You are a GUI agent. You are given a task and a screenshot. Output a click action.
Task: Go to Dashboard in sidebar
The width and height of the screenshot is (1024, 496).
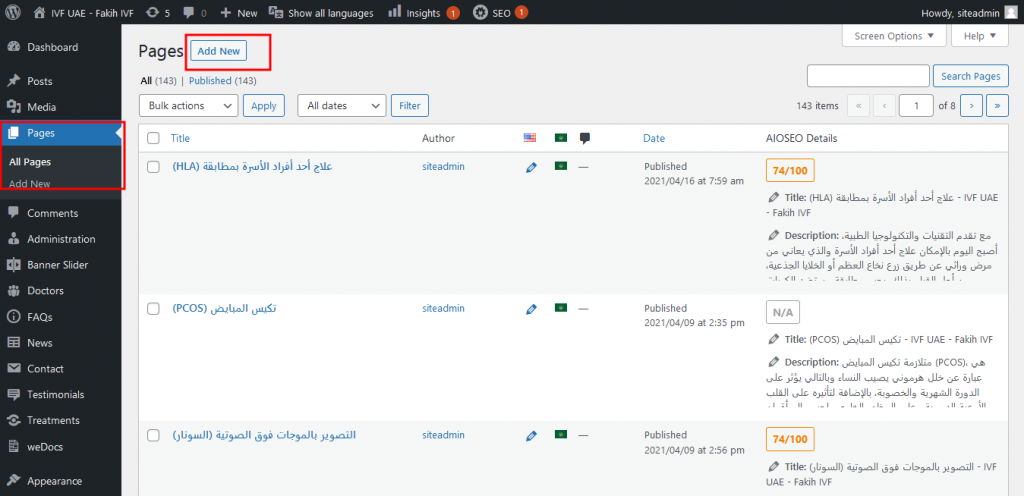52,47
